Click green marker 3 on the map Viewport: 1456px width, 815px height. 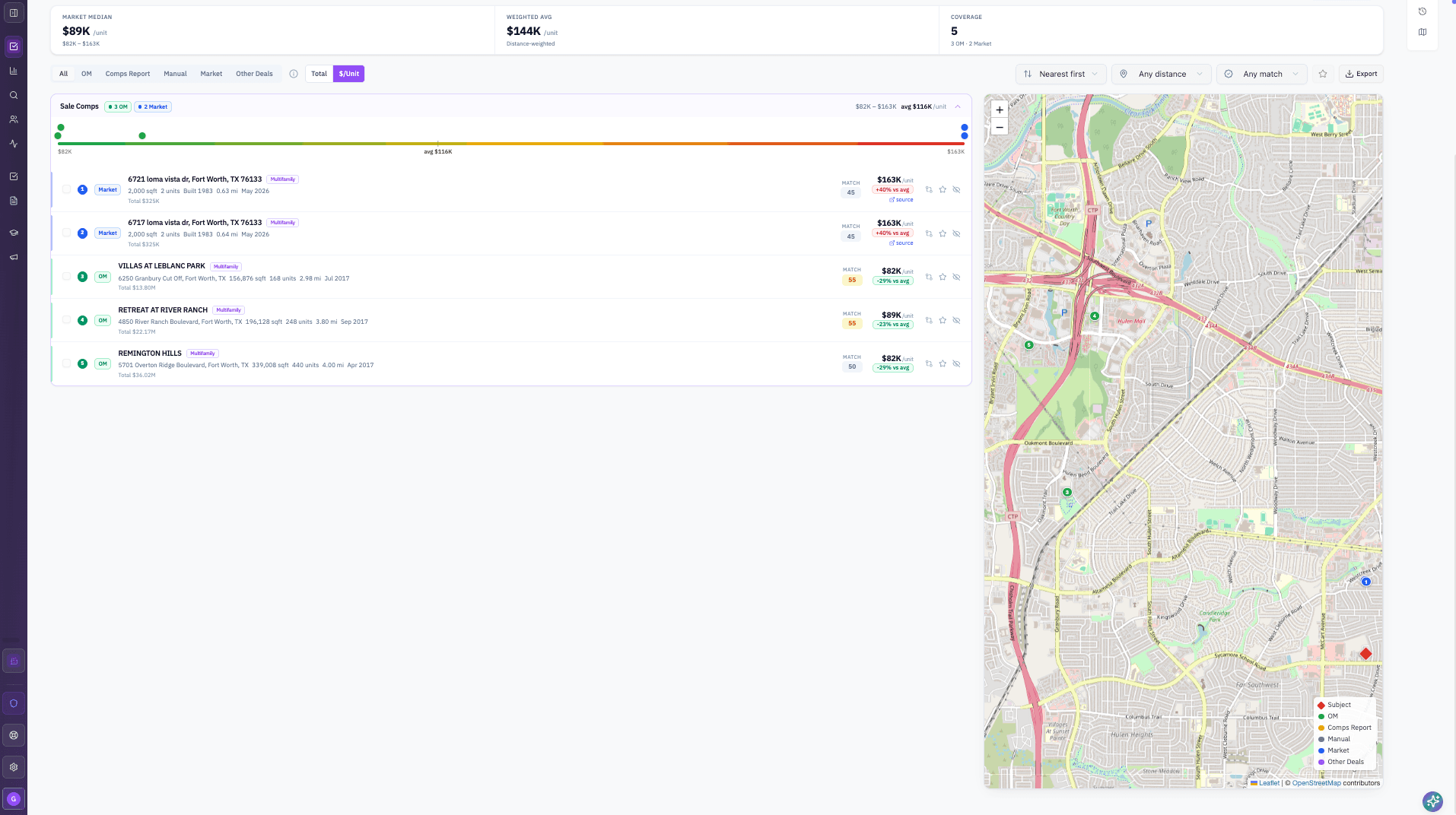tap(1067, 493)
